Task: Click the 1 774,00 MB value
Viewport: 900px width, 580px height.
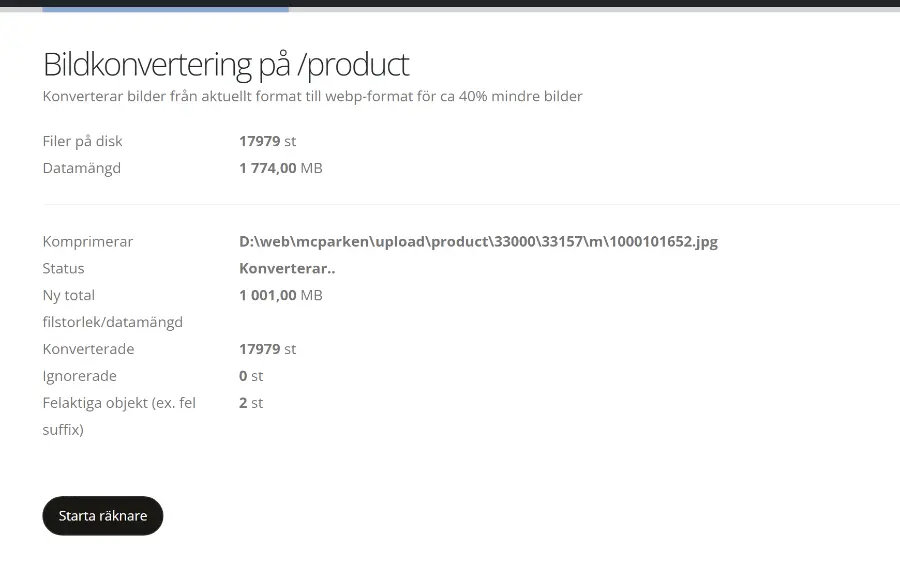Action: 280,168
